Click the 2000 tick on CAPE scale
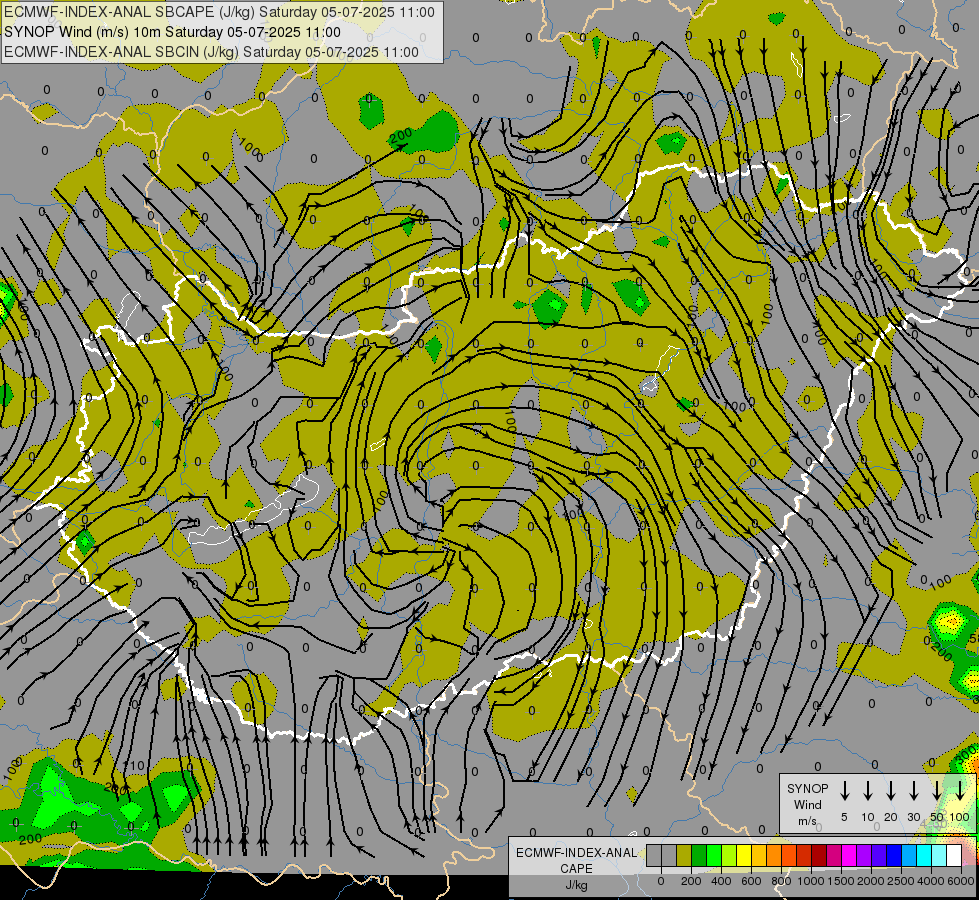 (x=871, y=881)
